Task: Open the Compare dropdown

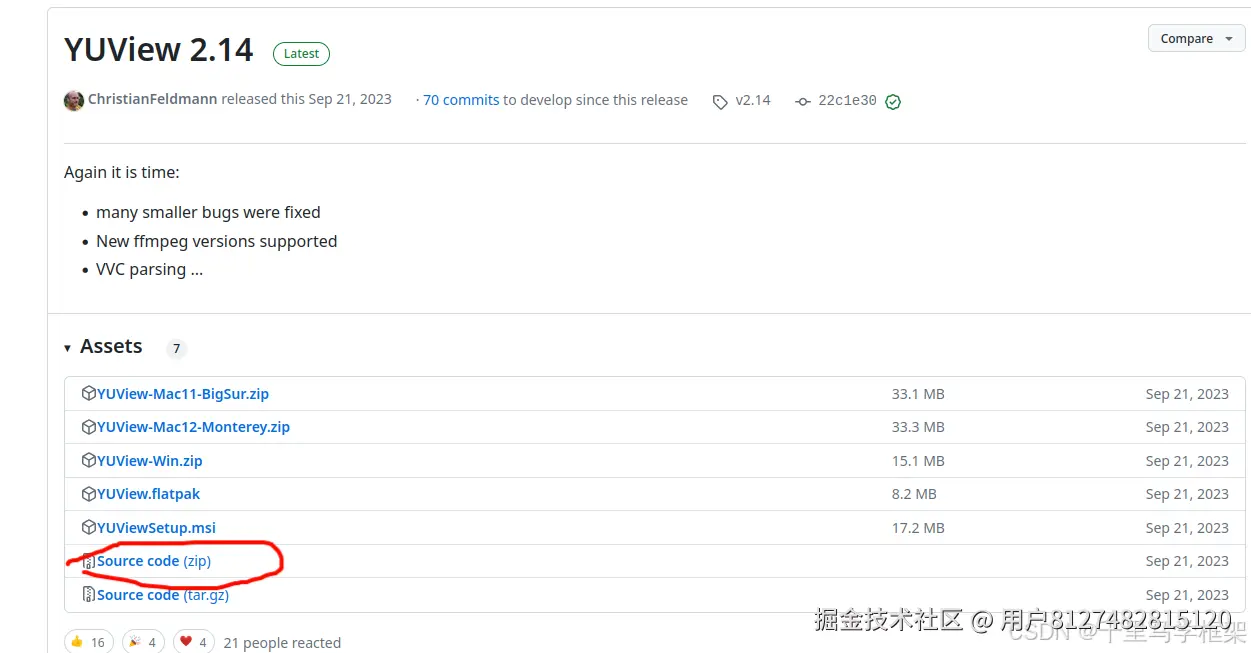Action: click(x=1196, y=39)
